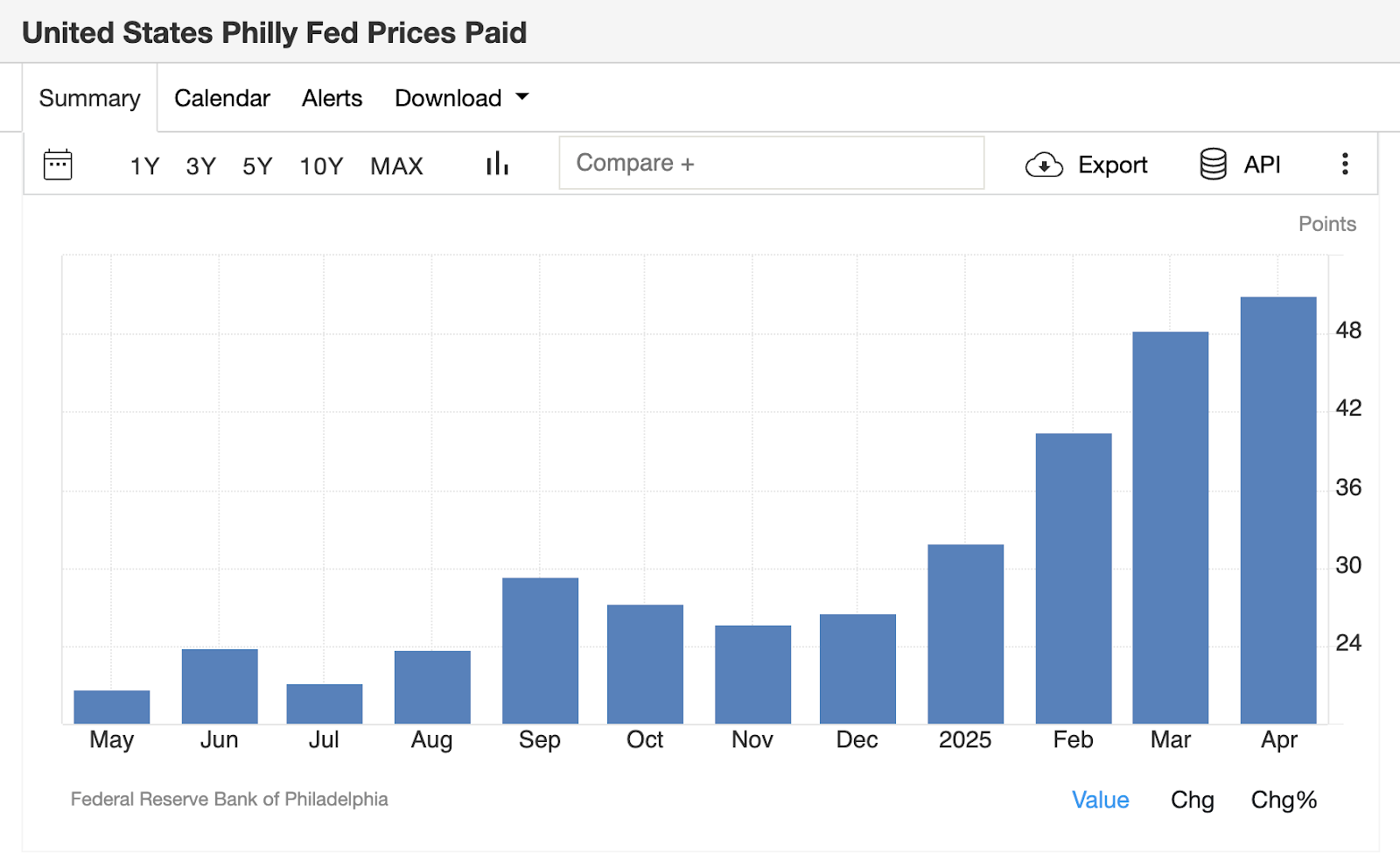Switch chart to Chg view
1400x854 pixels.
1192,800
